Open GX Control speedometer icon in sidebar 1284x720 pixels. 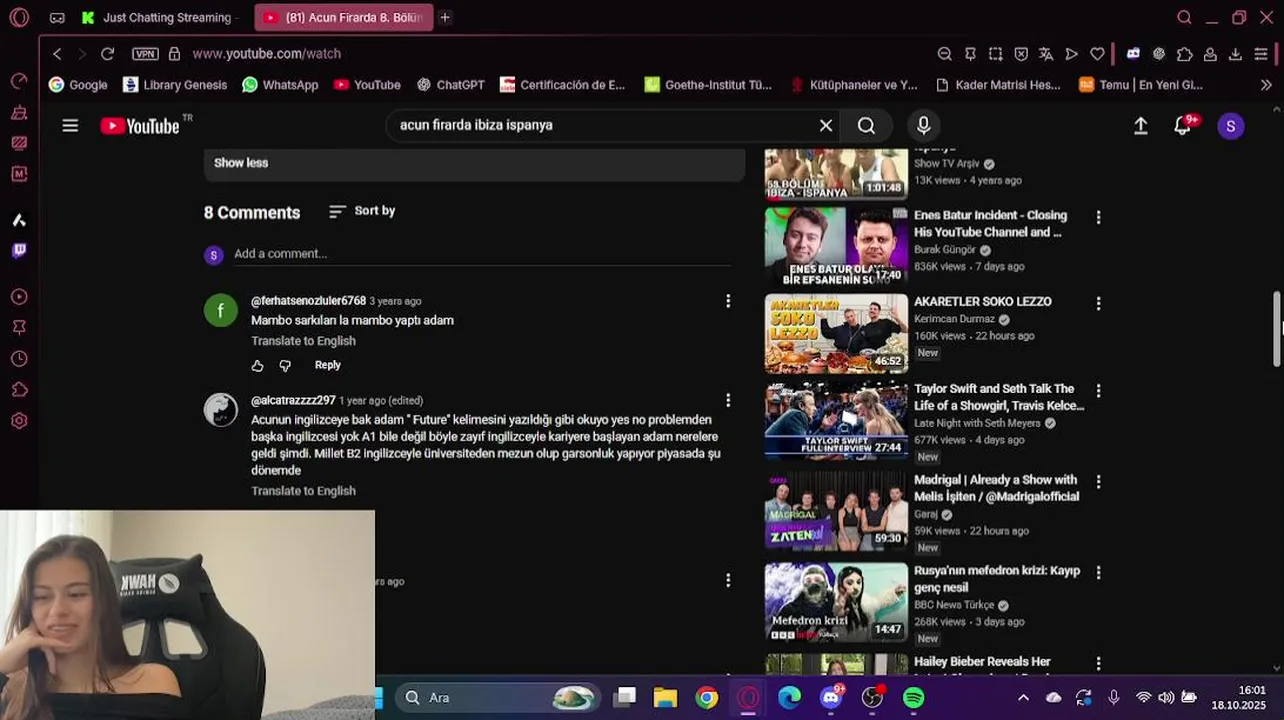pyautogui.click(x=19, y=81)
